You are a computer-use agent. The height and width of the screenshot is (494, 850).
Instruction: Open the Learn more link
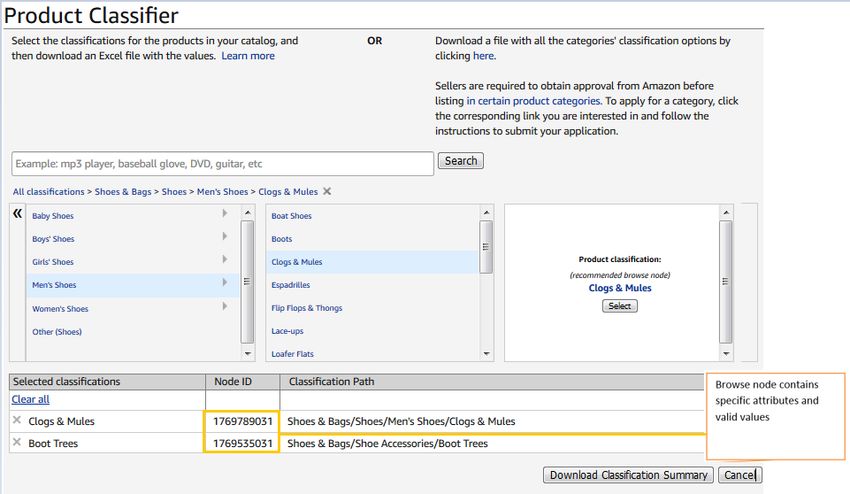248,56
